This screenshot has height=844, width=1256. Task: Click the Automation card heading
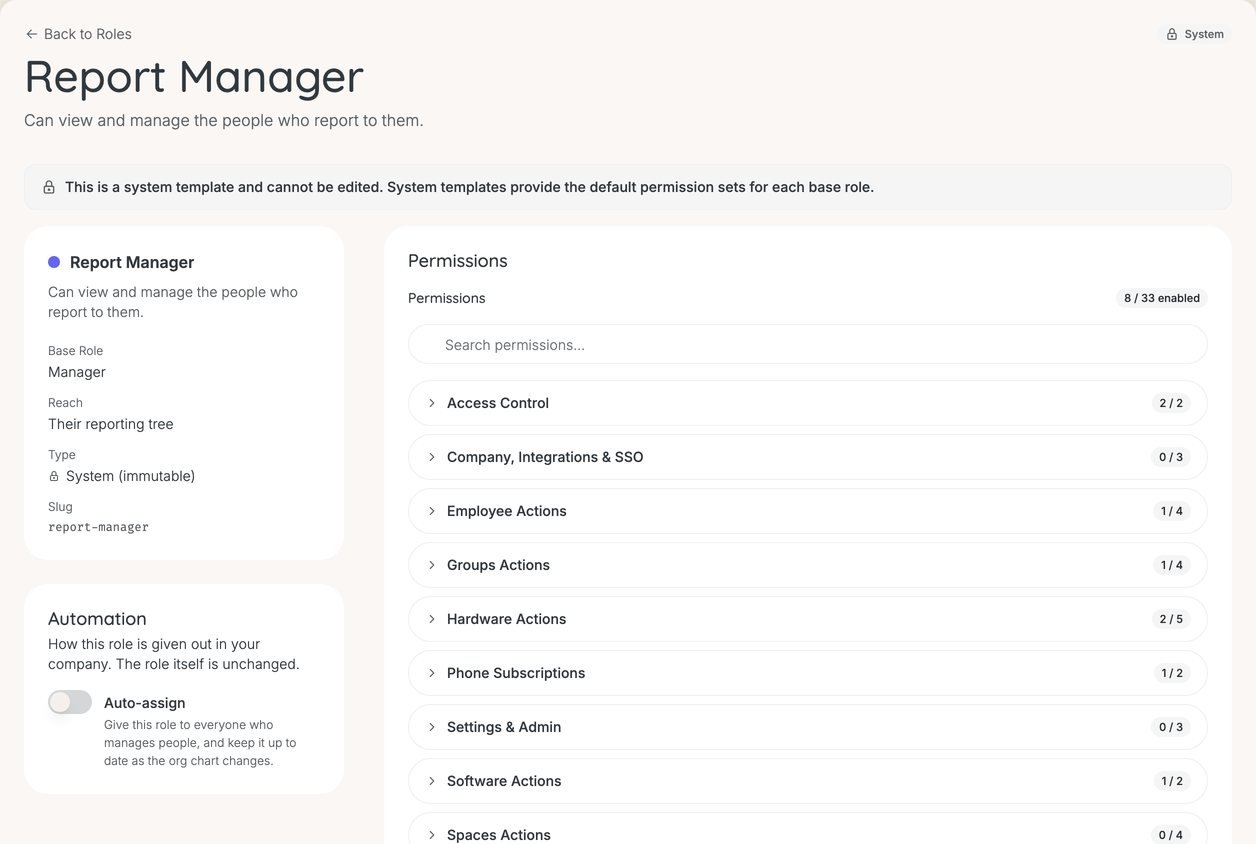pyautogui.click(x=97, y=619)
